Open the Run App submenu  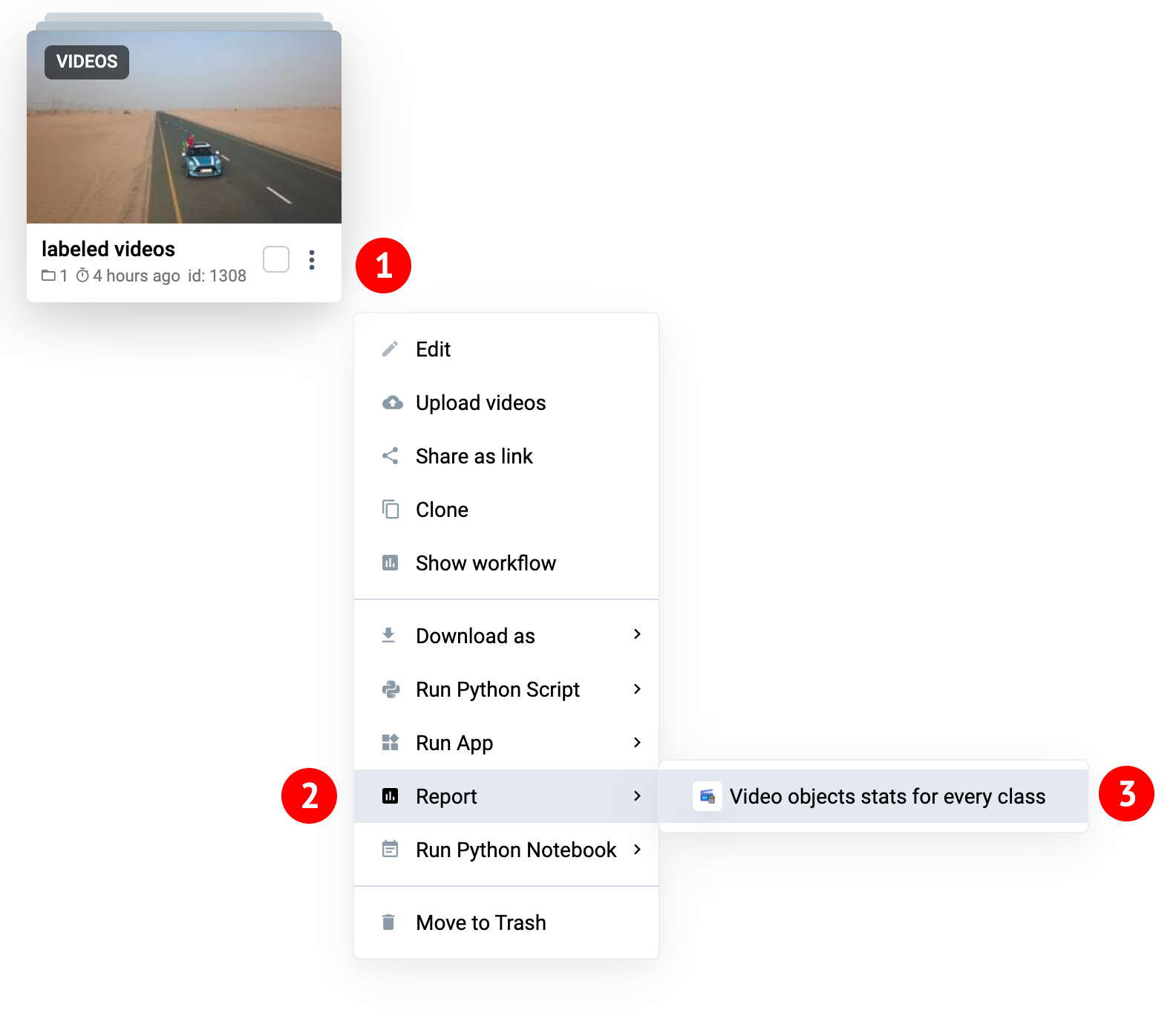[506, 743]
